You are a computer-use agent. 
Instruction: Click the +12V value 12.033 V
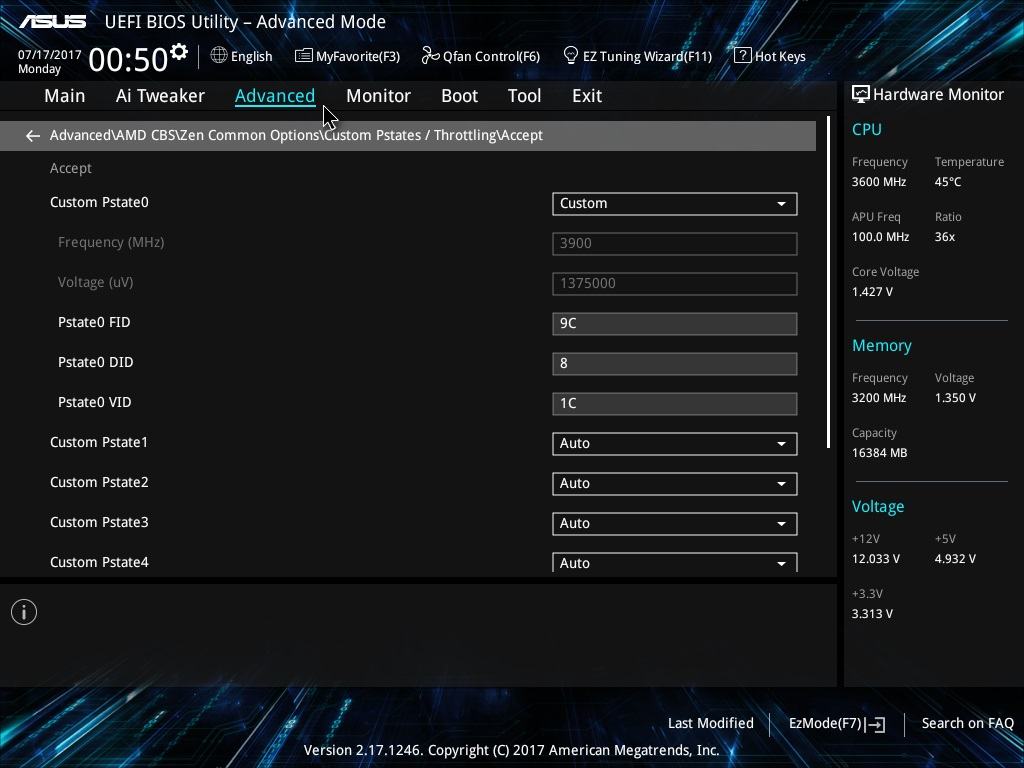[876, 559]
